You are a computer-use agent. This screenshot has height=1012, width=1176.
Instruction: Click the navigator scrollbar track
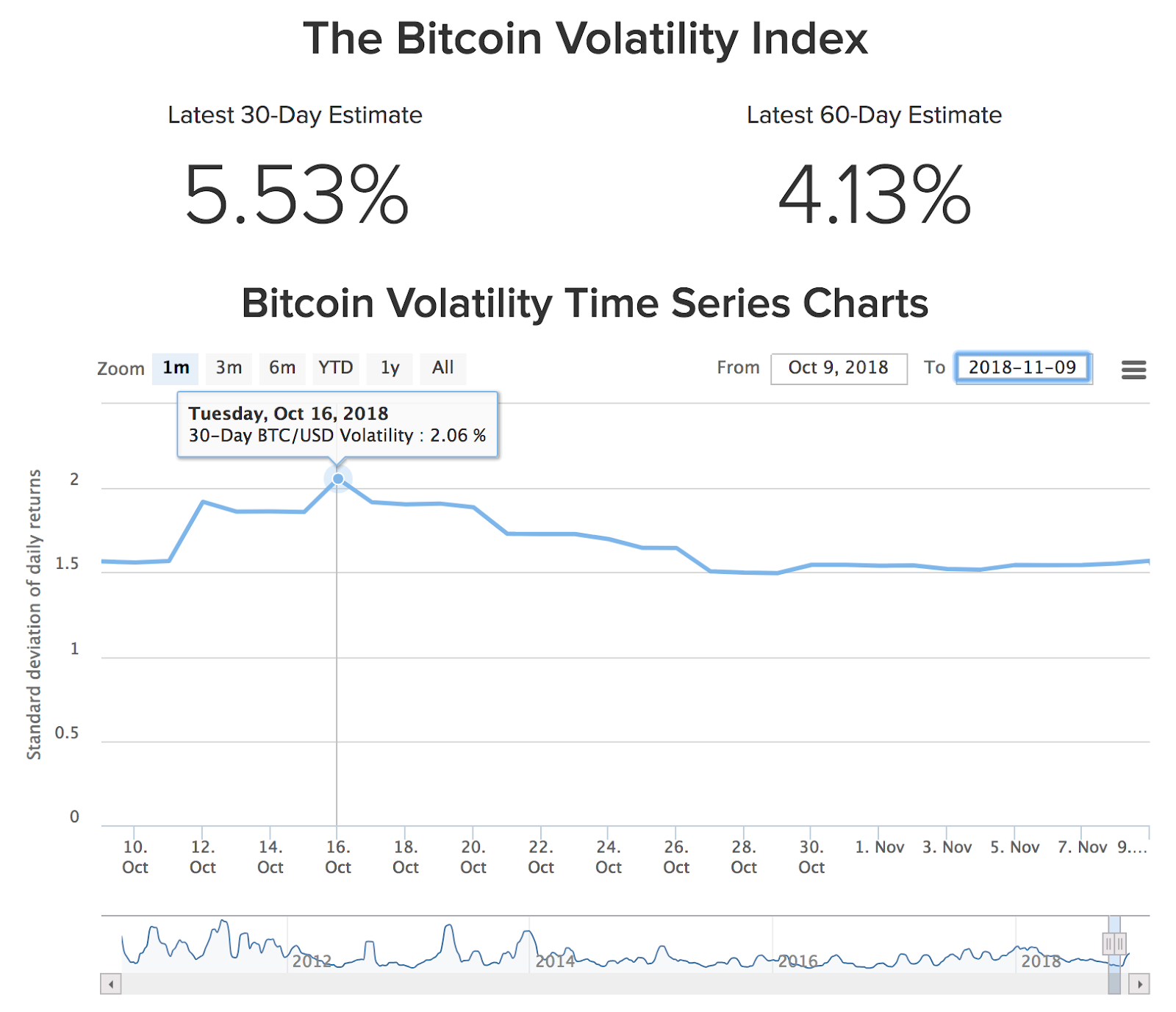pos(588,984)
